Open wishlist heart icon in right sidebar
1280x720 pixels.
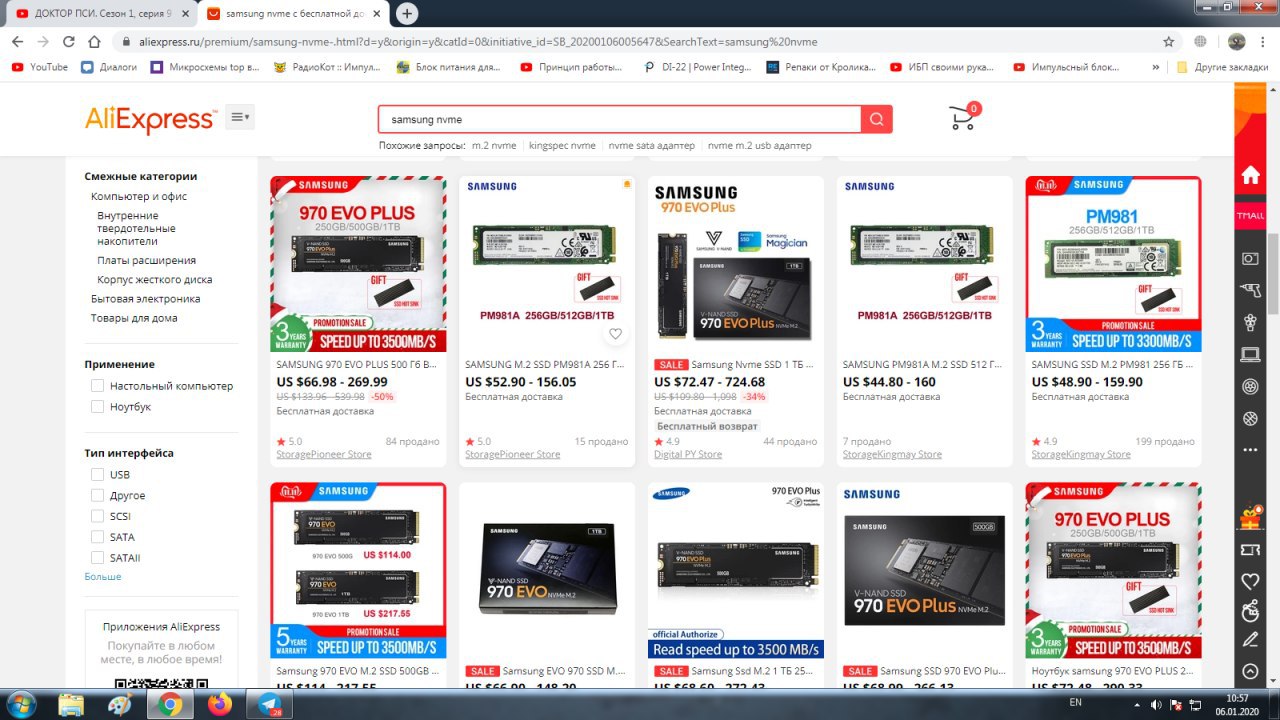[x=1250, y=581]
